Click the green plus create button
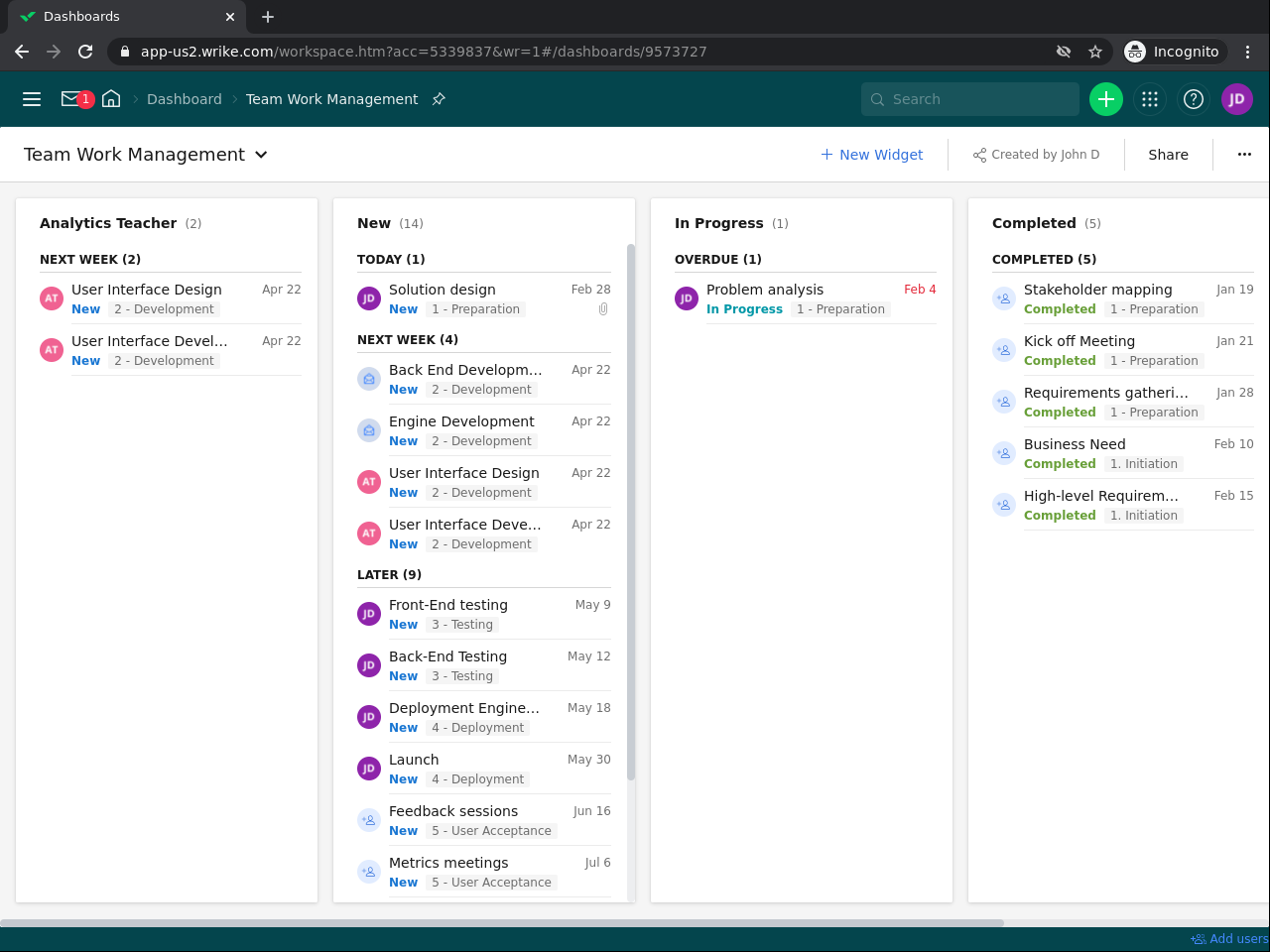This screenshot has width=1270, height=952. [1106, 99]
